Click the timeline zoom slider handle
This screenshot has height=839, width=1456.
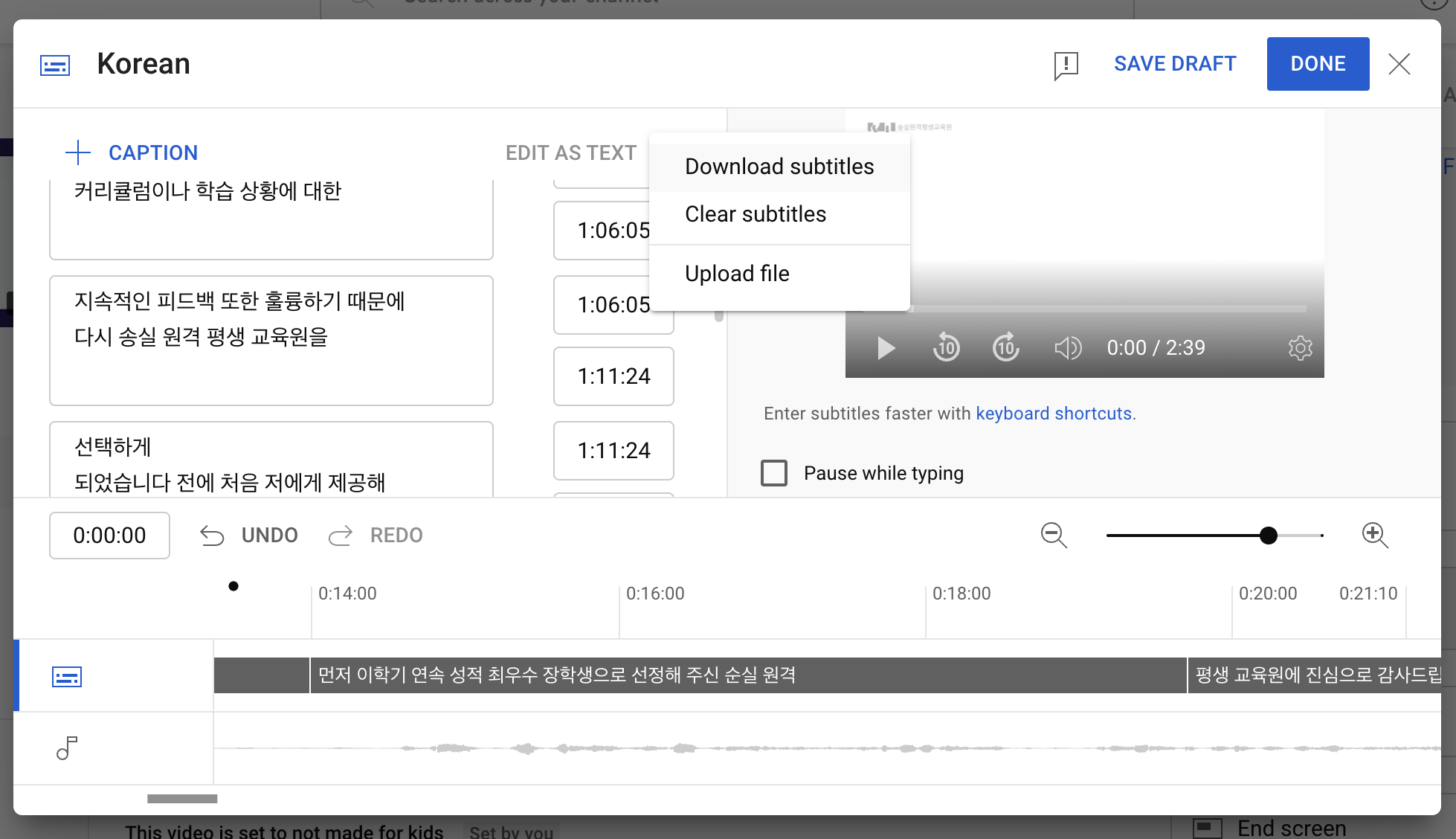click(x=1268, y=535)
